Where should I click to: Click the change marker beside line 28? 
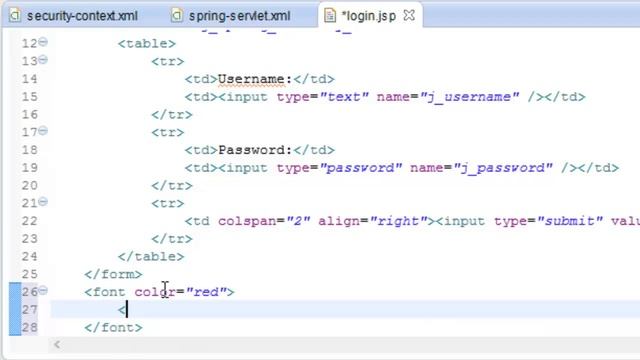pos(15,328)
